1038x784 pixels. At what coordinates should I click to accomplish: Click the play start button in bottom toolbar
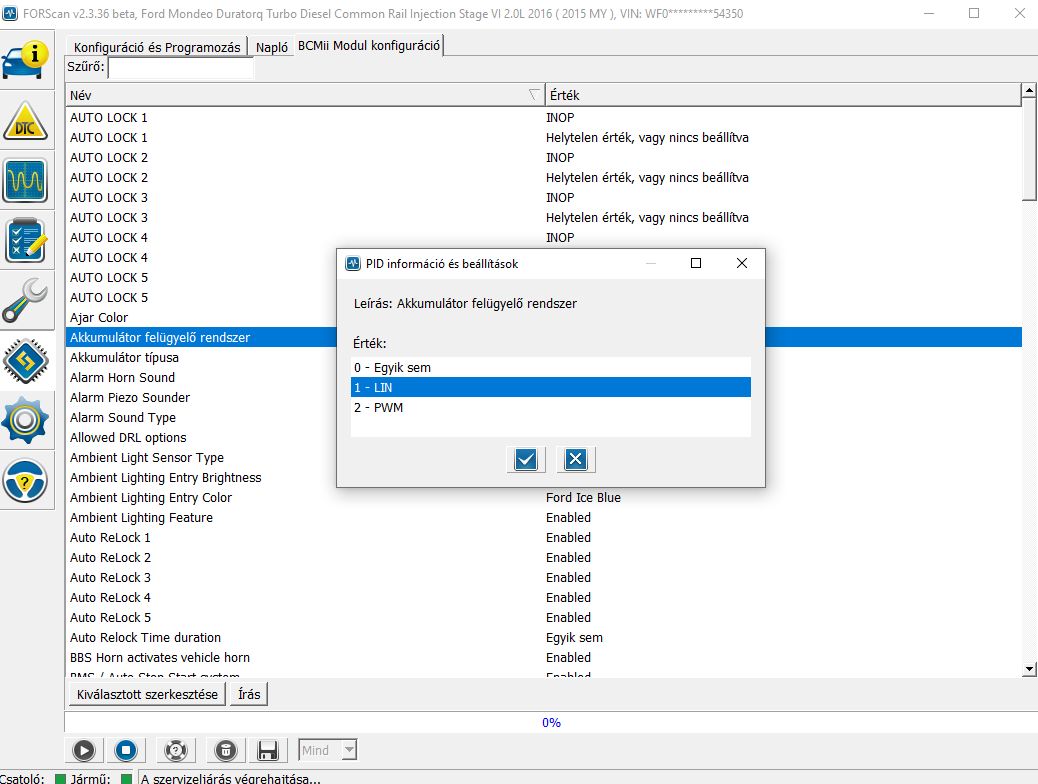[x=84, y=750]
